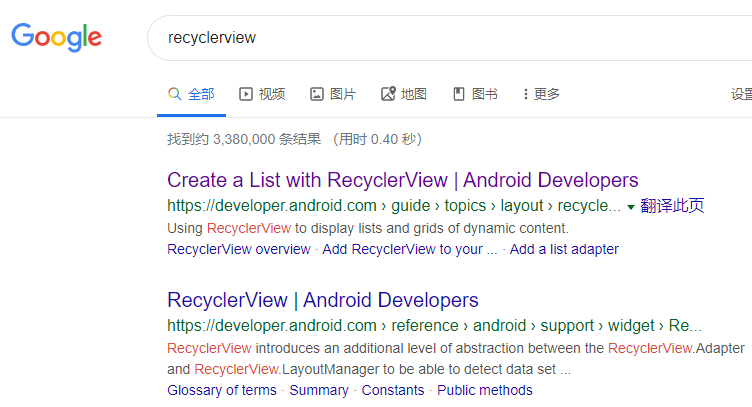Click the second result's URL starting developer.android.com › reference
Screen dimensions: 752x407
[x=434, y=326]
